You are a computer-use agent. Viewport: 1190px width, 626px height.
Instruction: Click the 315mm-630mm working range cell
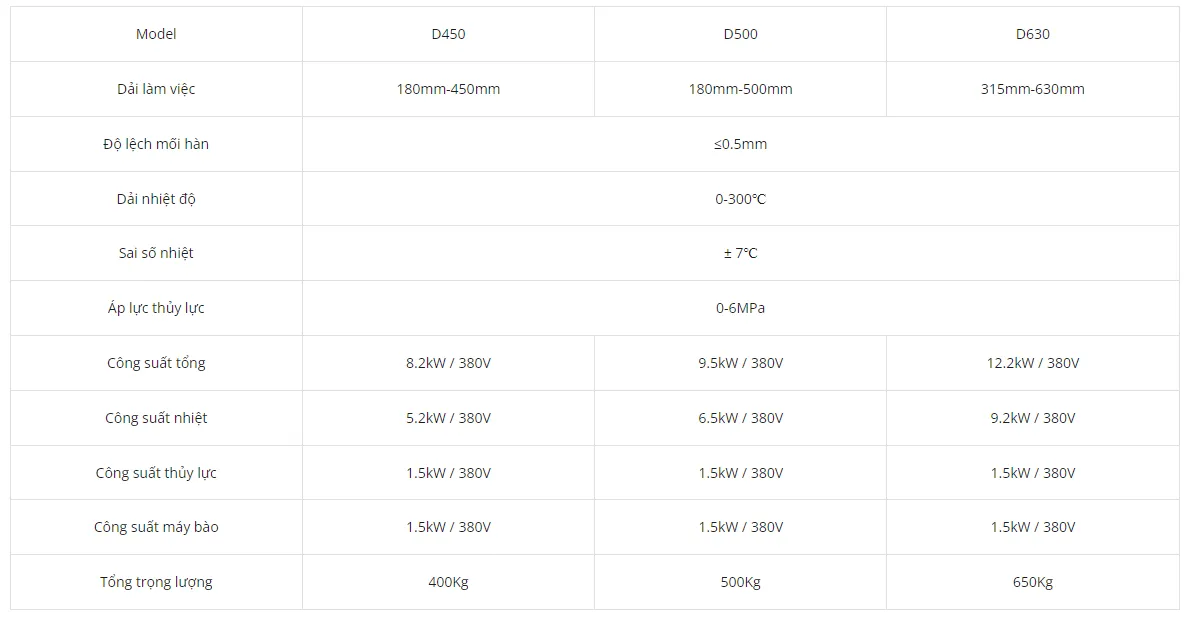click(x=1032, y=89)
